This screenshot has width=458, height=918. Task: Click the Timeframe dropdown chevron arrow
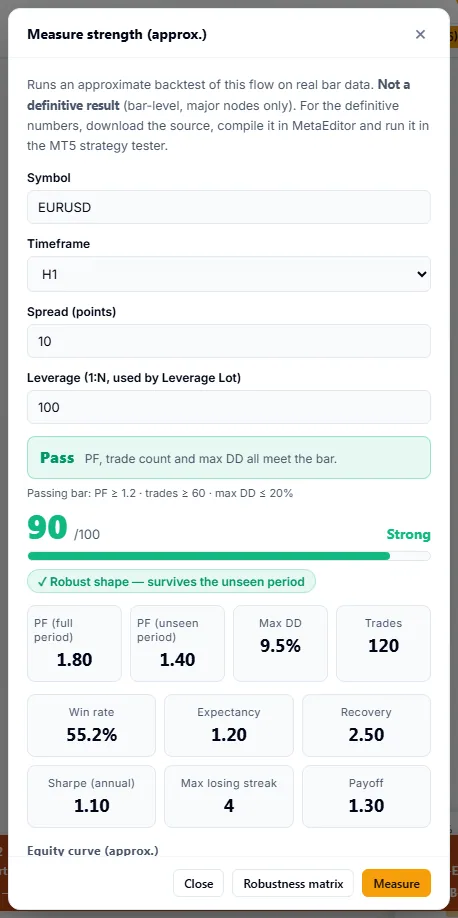pos(421,274)
